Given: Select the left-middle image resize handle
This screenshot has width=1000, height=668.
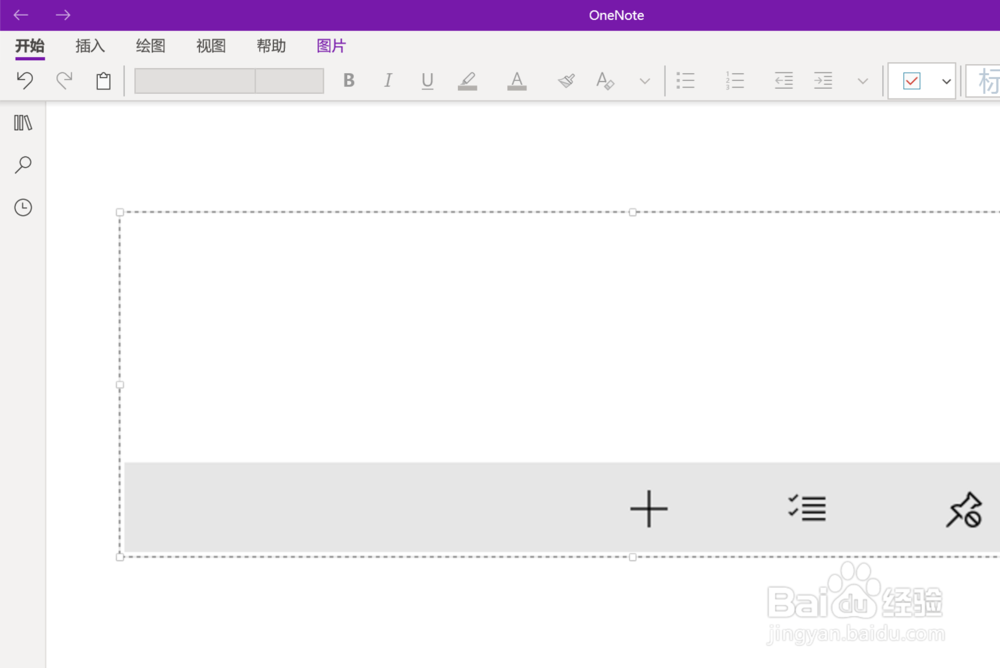Looking at the screenshot, I should pos(120,385).
